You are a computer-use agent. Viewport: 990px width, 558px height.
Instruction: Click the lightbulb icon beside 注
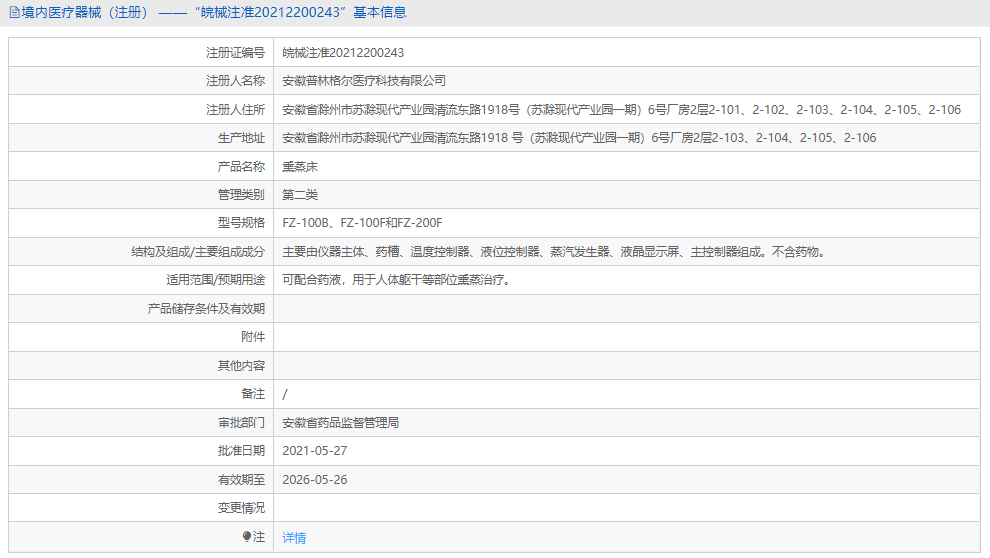pyautogui.click(x=246, y=537)
